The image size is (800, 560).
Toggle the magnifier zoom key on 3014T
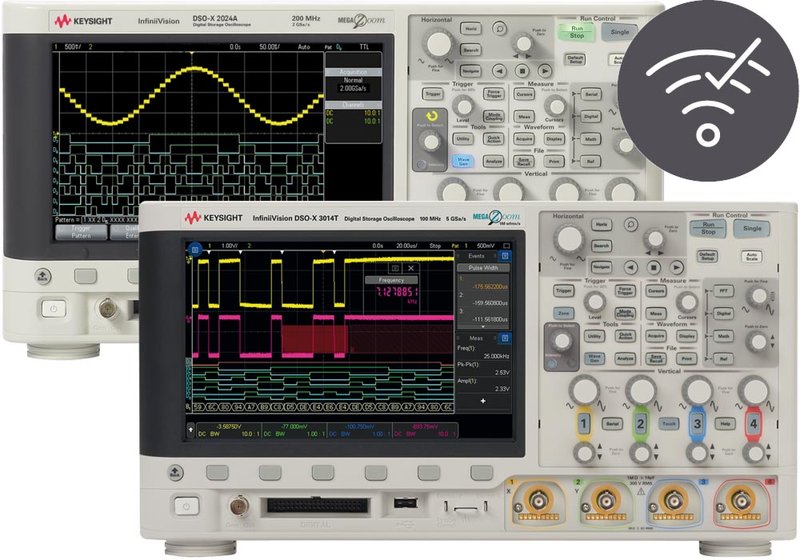tap(631, 224)
